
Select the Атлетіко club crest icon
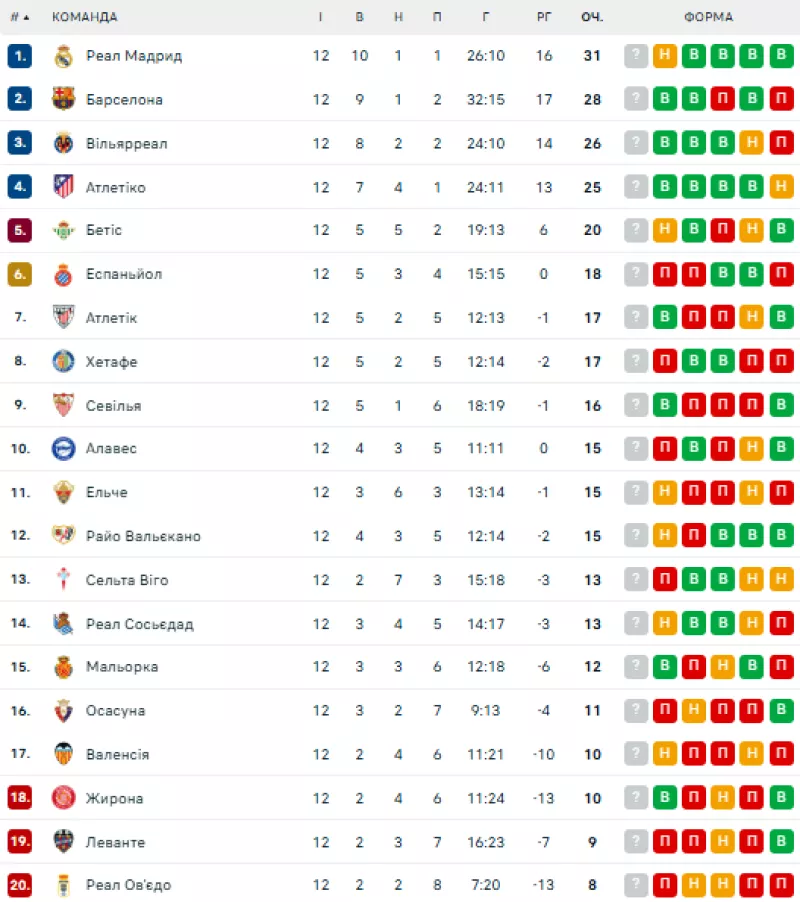(63, 186)
